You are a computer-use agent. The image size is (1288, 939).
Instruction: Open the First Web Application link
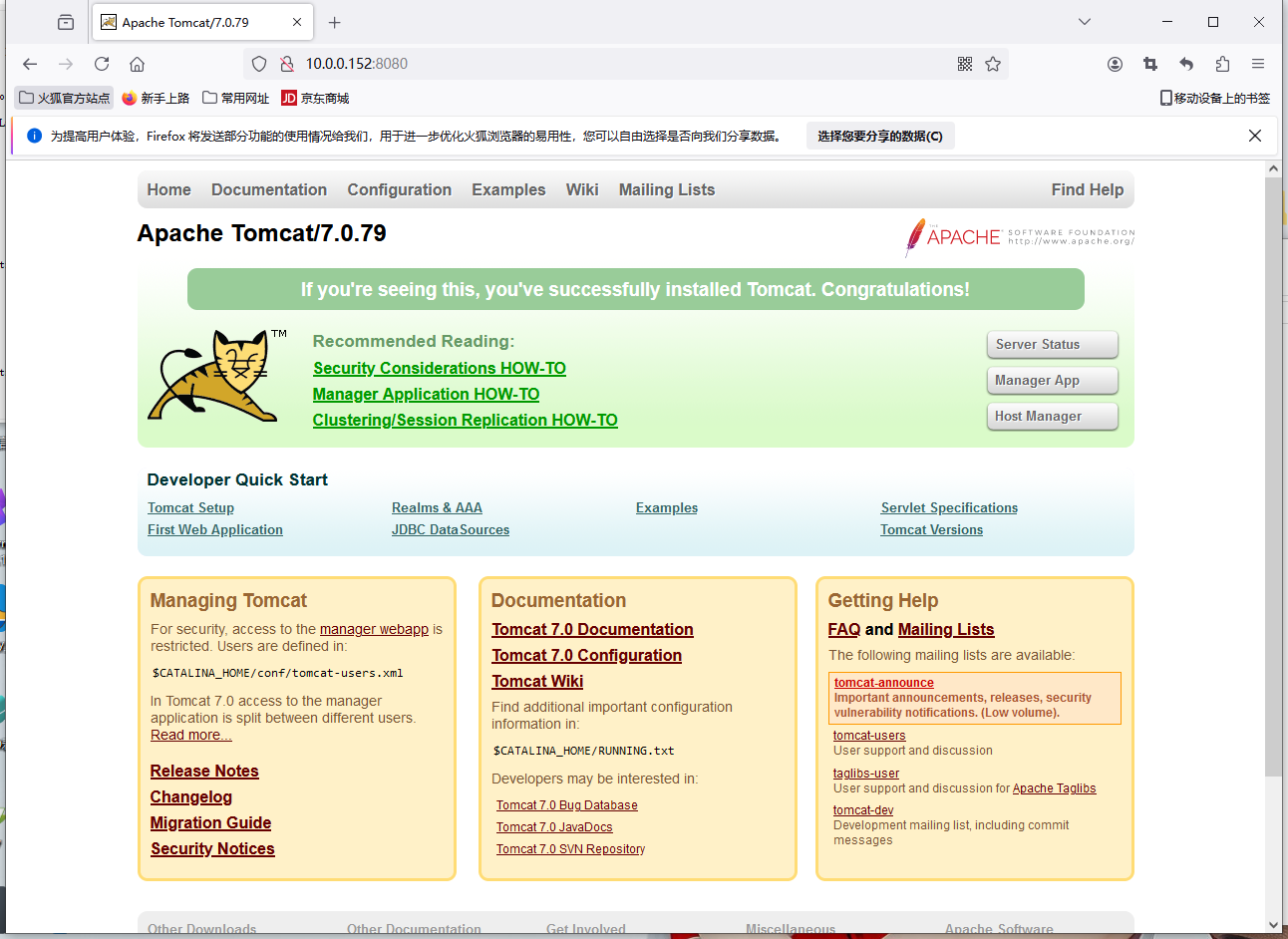click(215, 530)
